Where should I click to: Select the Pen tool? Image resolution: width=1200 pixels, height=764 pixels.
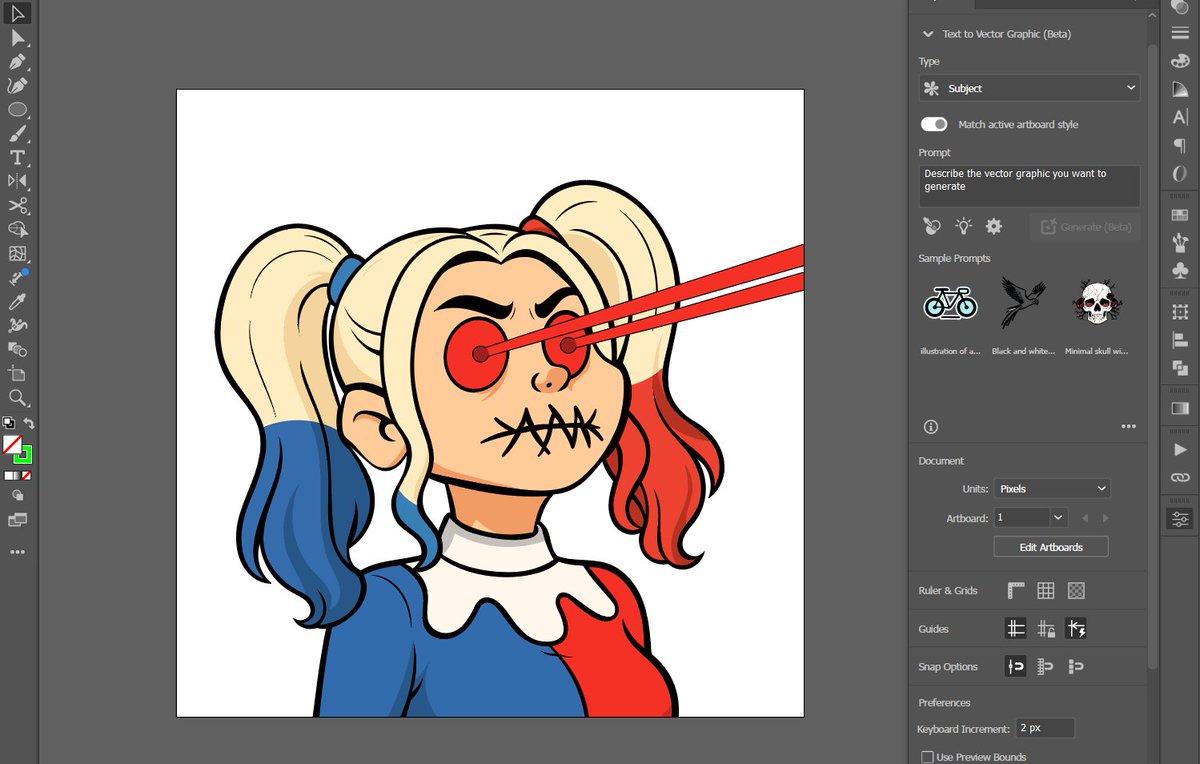[x=17, y=62]
